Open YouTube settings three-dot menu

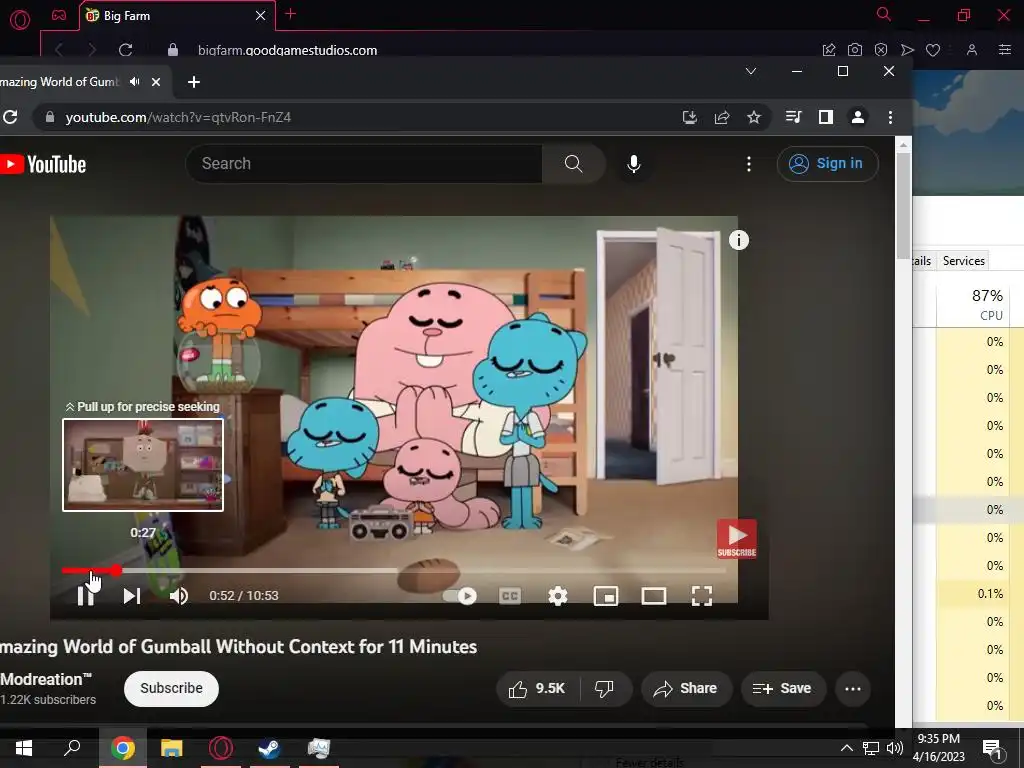[x=748, y=163]
